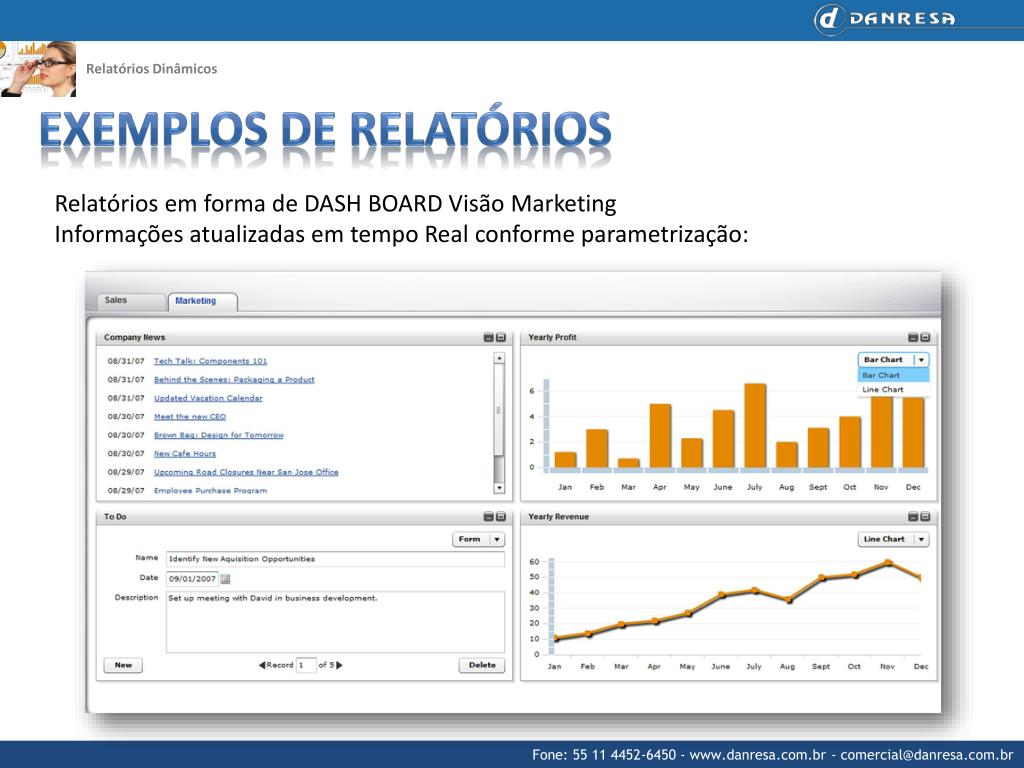Screen dimensions: 1024x768
Task: Open Updated Vacation Calendar link
Action: [208, 398]
